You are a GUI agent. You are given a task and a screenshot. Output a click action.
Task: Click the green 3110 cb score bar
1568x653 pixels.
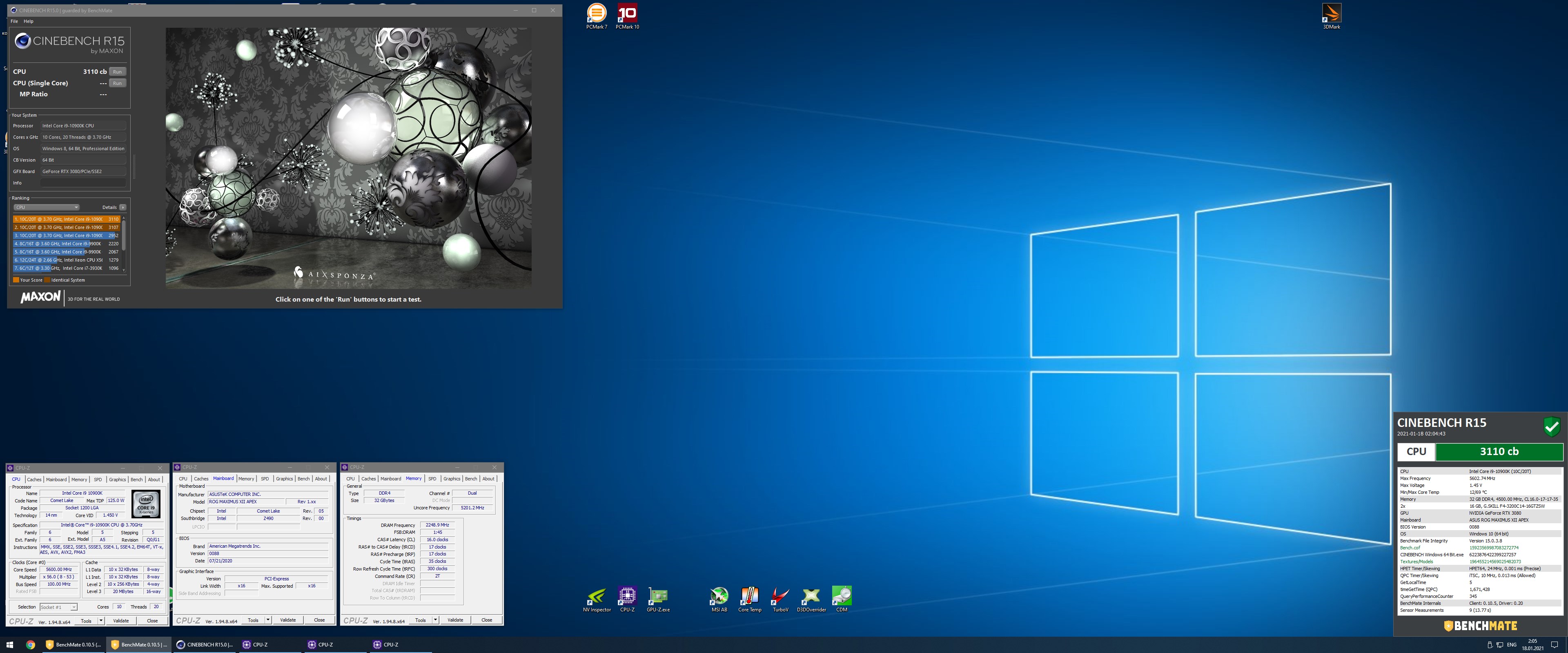pos(1499,451)
